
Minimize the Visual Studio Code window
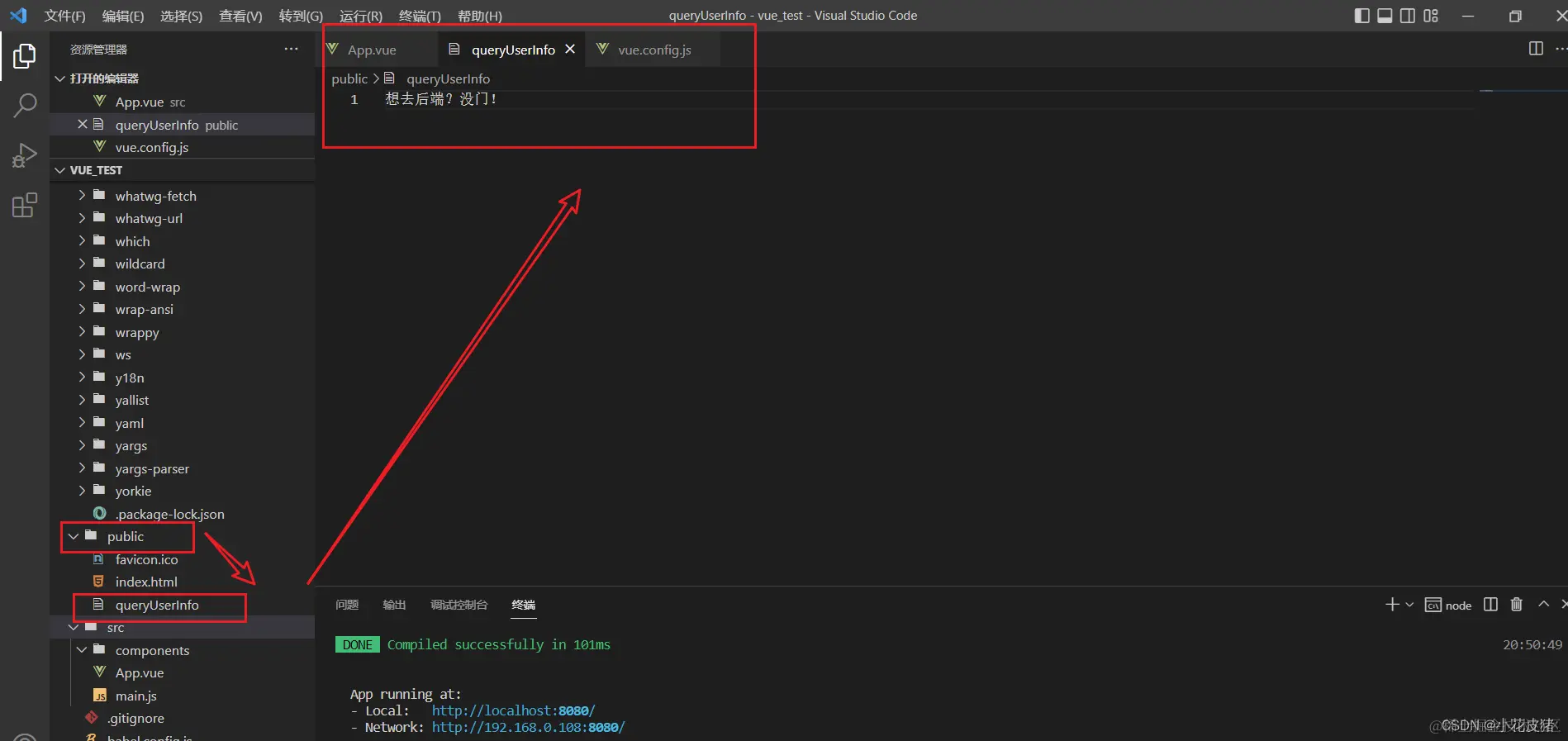1468,16
